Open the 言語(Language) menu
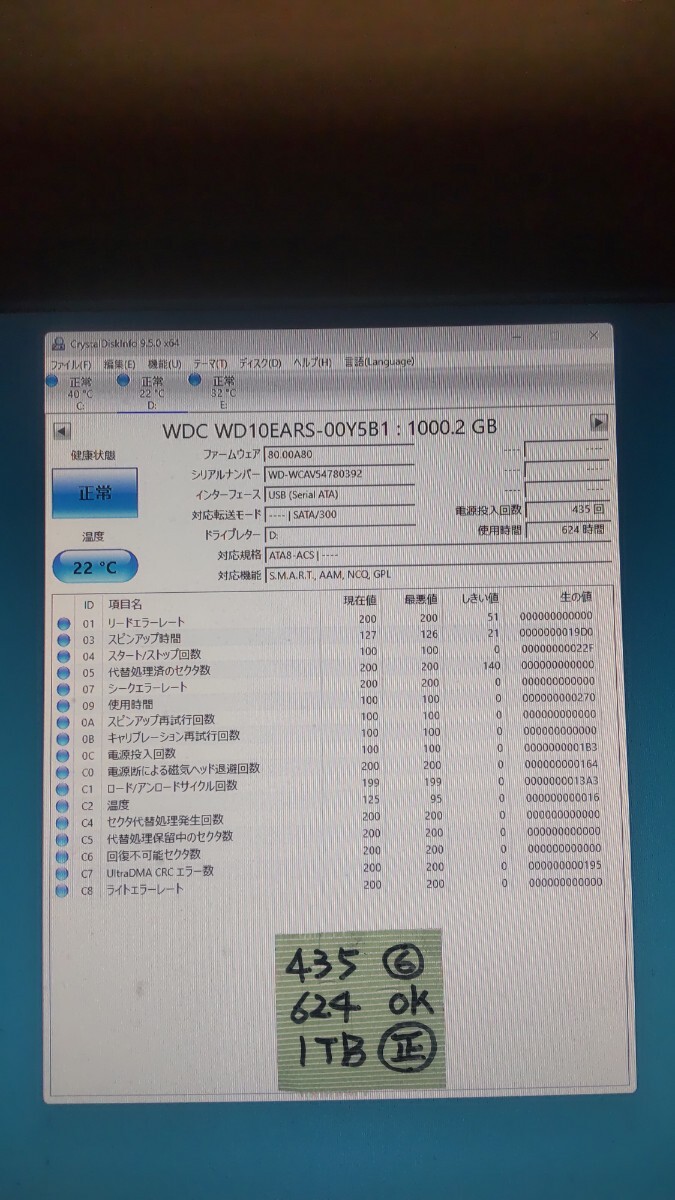This screenshot has width=675, height=1200. point(379,361)
